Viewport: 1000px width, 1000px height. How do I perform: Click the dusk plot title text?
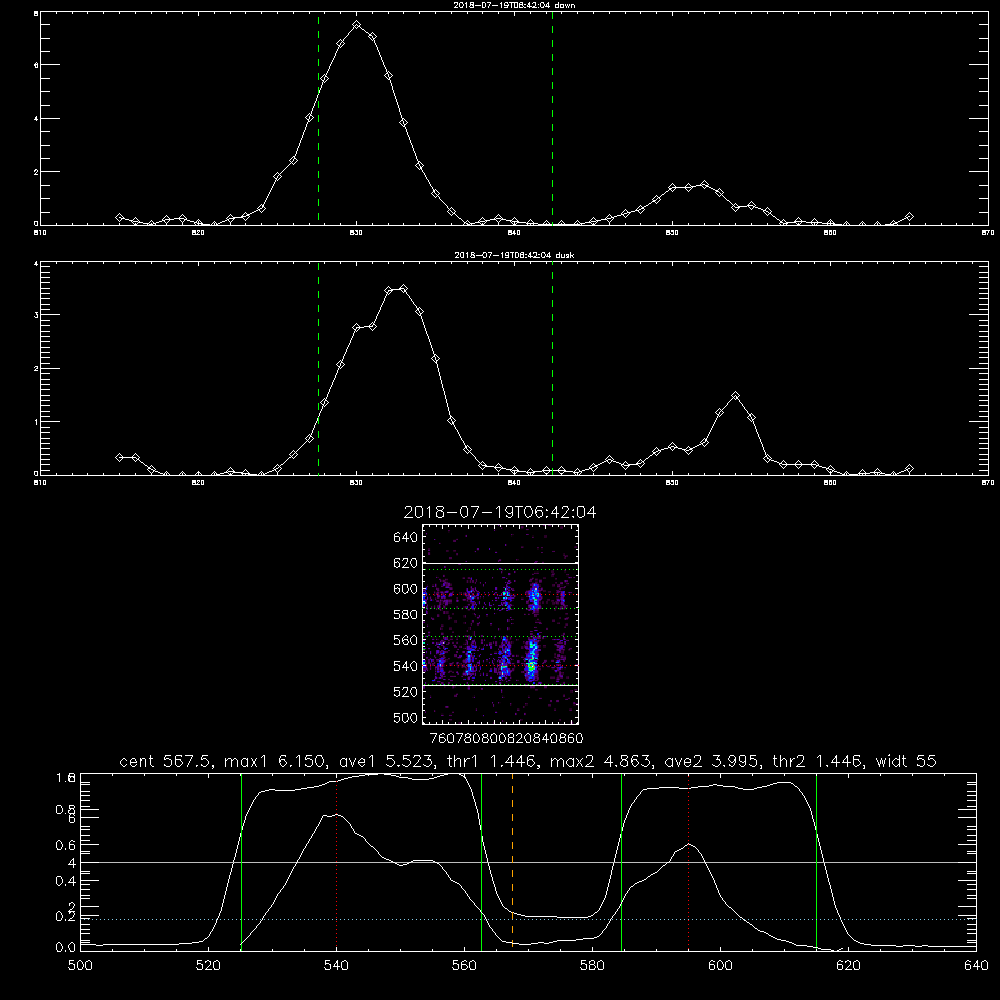point(514,255)
